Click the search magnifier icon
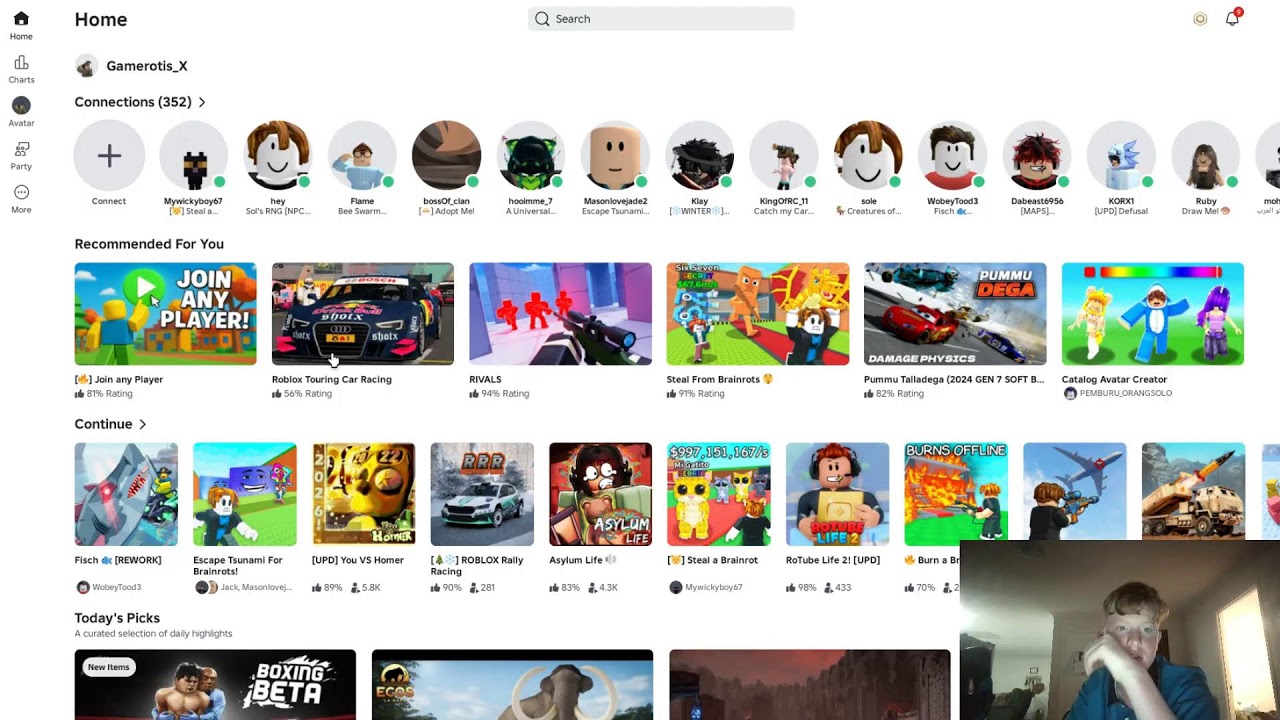The height and width of the screenshot is (720, 1280). (542, 19)
